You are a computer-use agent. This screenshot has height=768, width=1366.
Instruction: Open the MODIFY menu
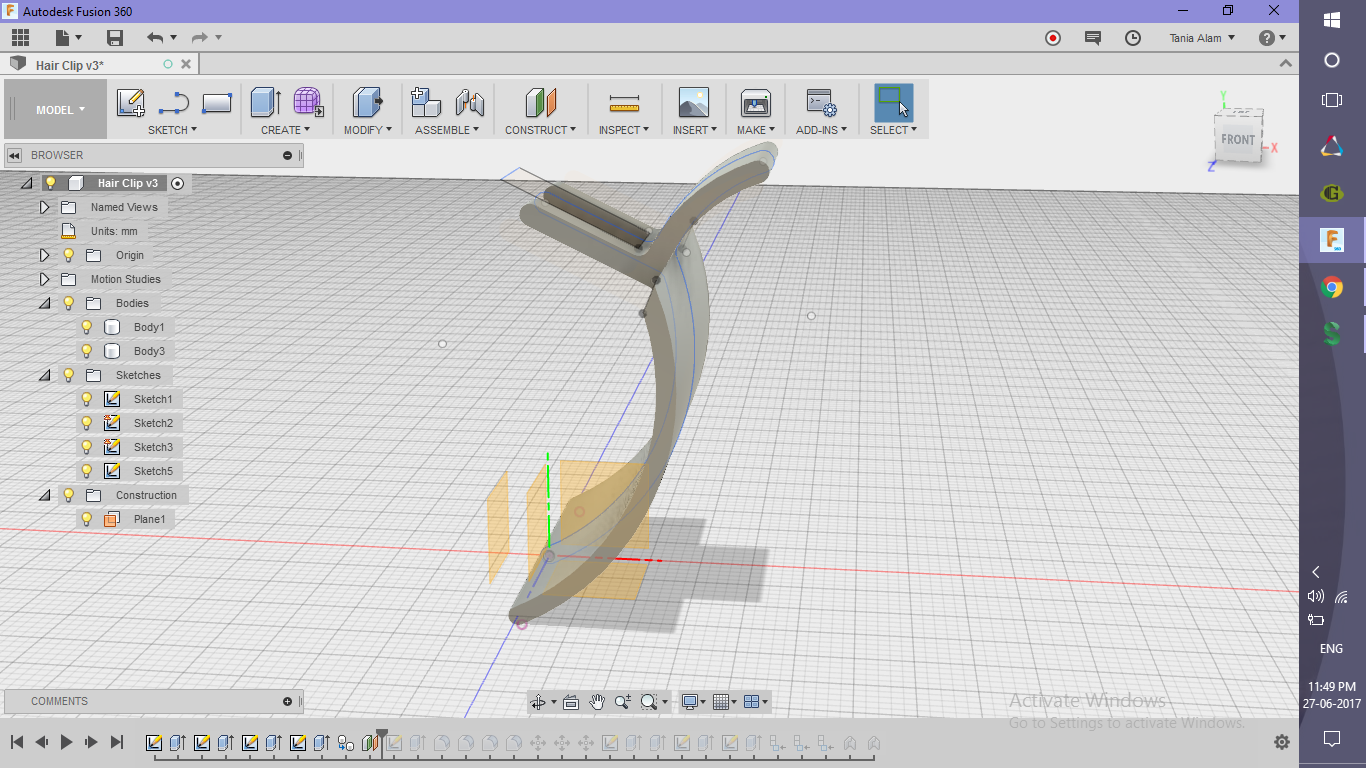[368, 130]
